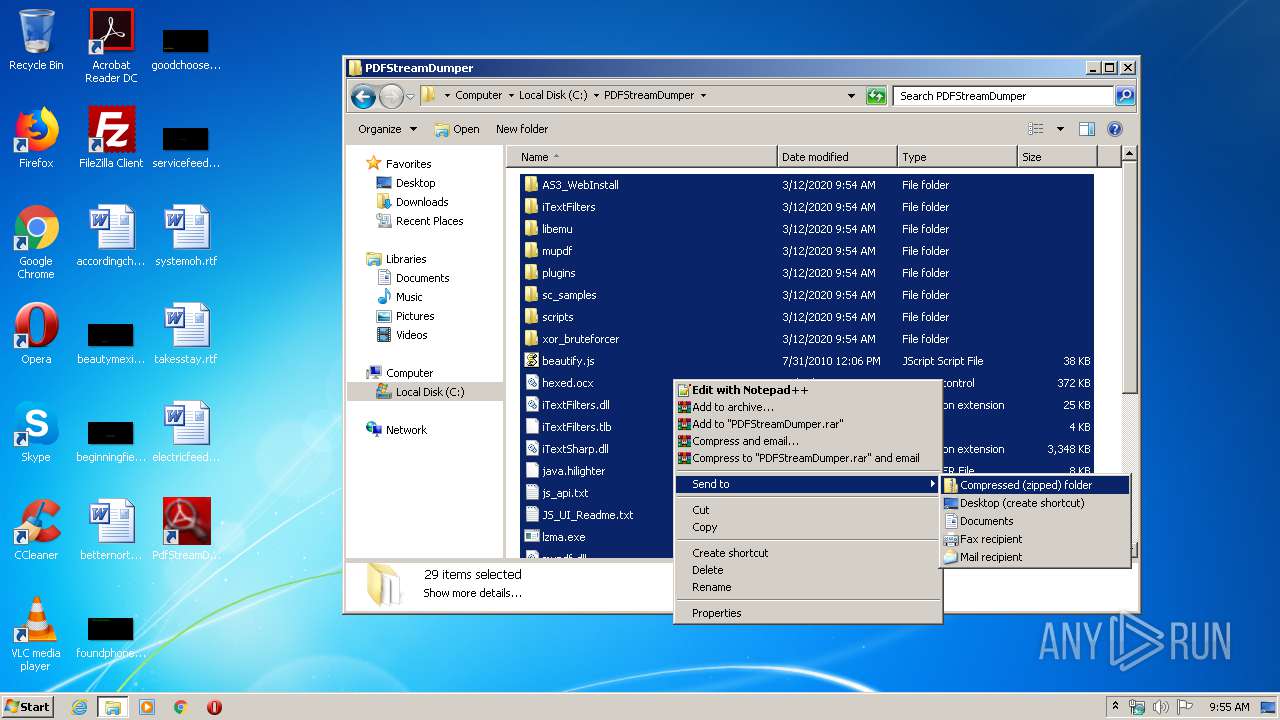Choose Rename in the context menu
This screenshot has height=720, width=1280.
coord(808,587)
